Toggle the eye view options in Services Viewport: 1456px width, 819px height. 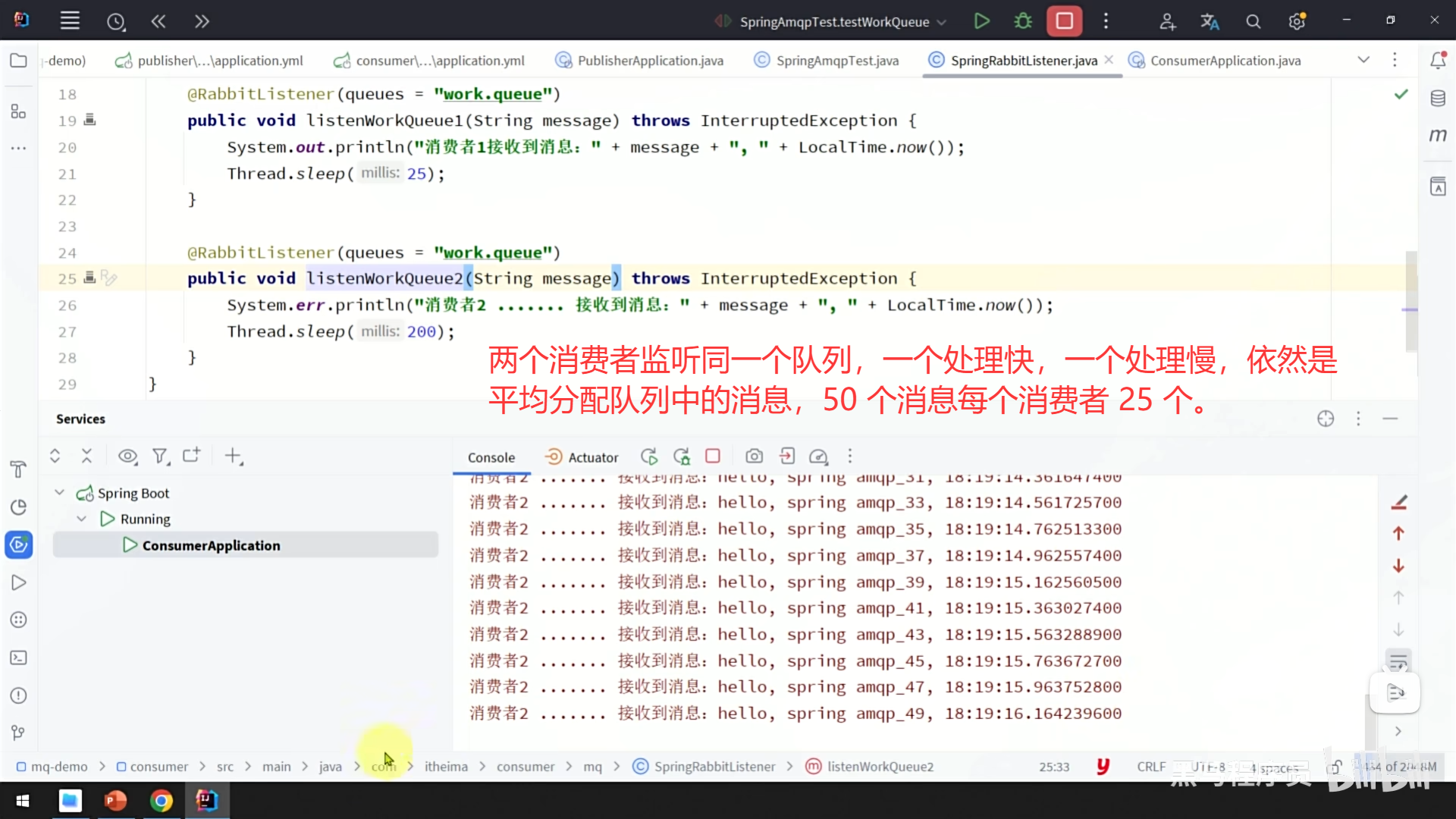127,457
